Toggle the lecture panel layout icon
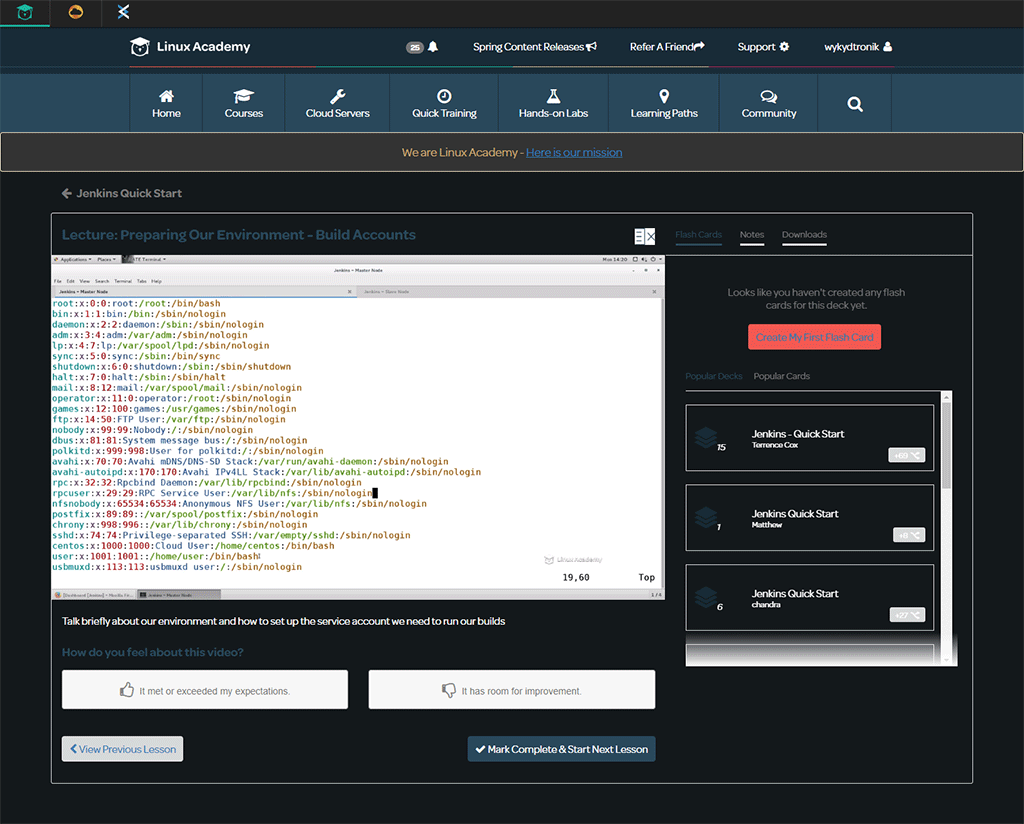The width and height of the screenshot is (1024, 824). pyautogui.click(x=645, y=236)
